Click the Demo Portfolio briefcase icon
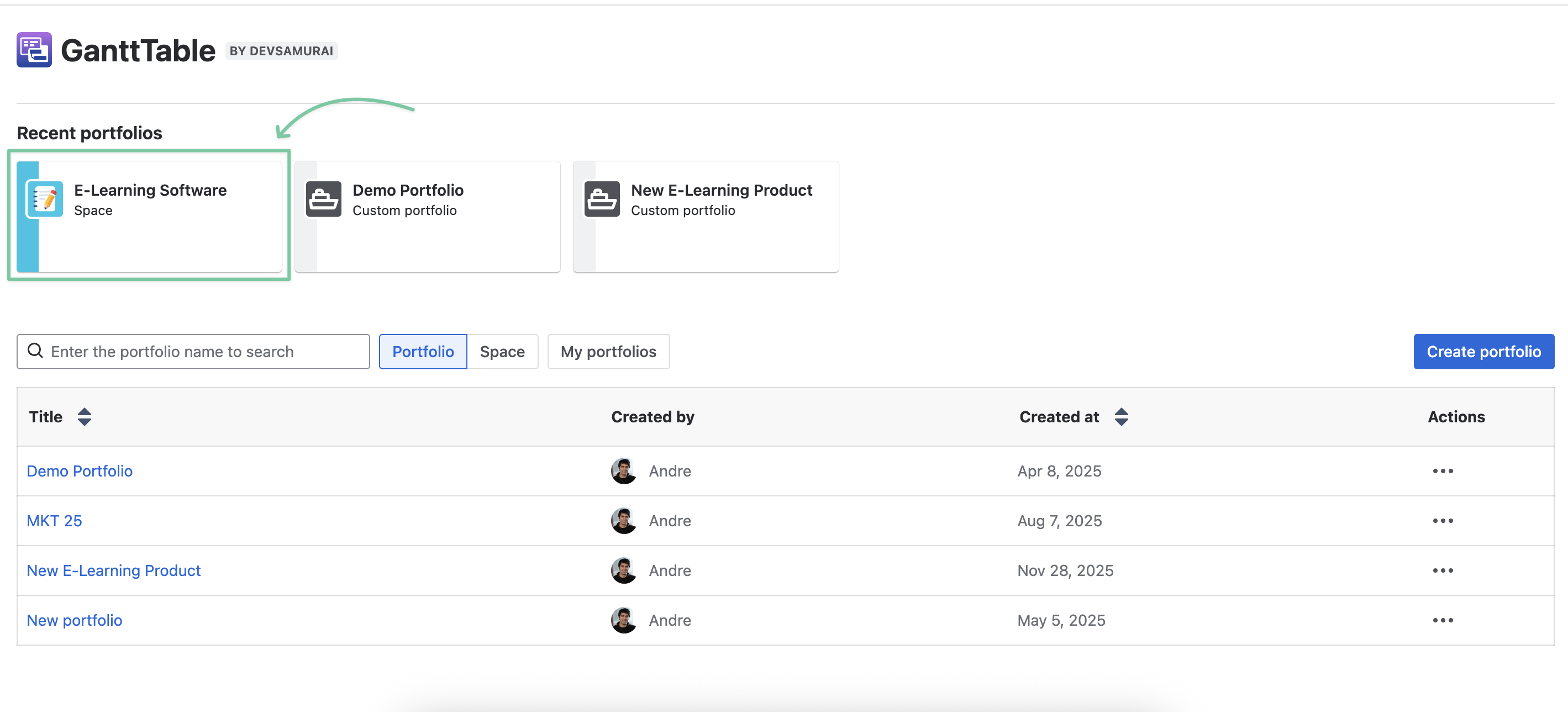 tap(323, 199)
